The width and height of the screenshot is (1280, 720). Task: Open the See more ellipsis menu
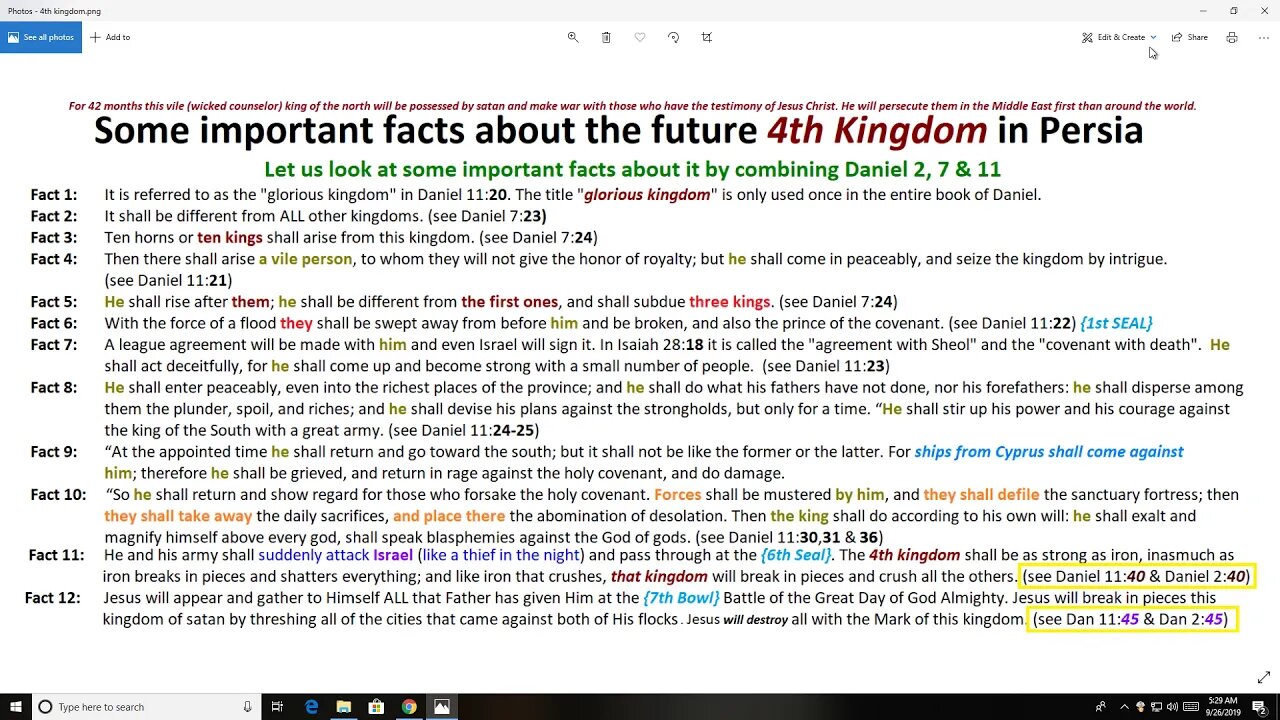tap(1264, 37)
